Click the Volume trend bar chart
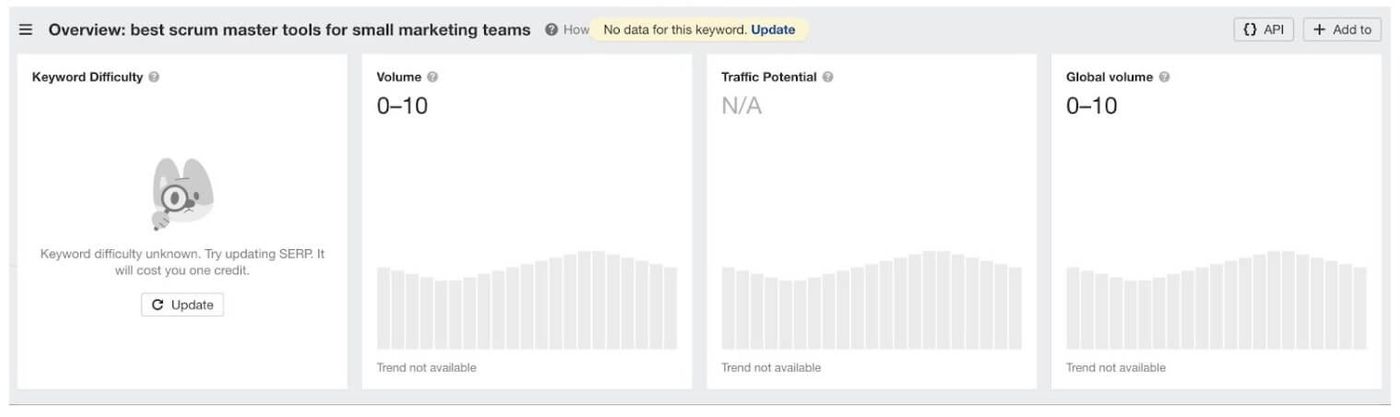 click(527, 300)
